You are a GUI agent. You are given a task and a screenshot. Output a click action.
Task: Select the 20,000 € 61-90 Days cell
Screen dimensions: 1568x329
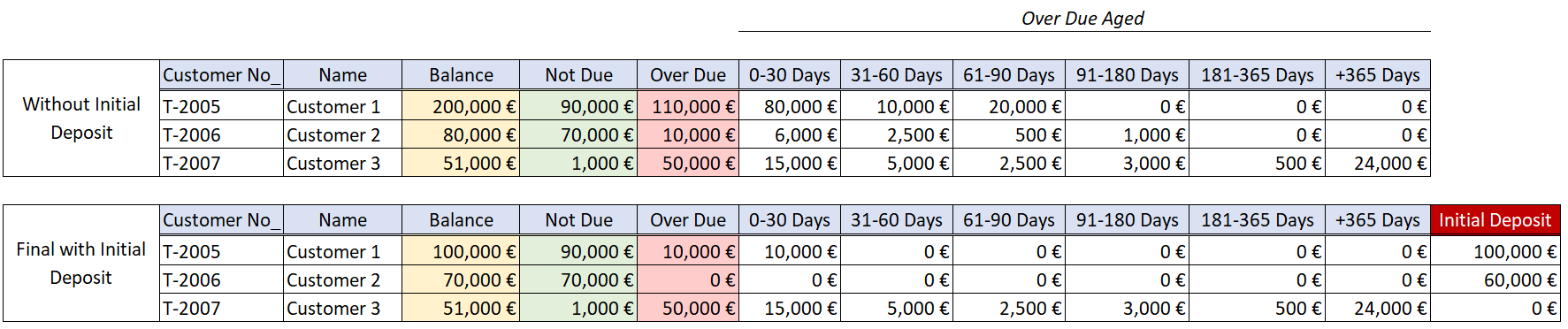(1008, 106)
